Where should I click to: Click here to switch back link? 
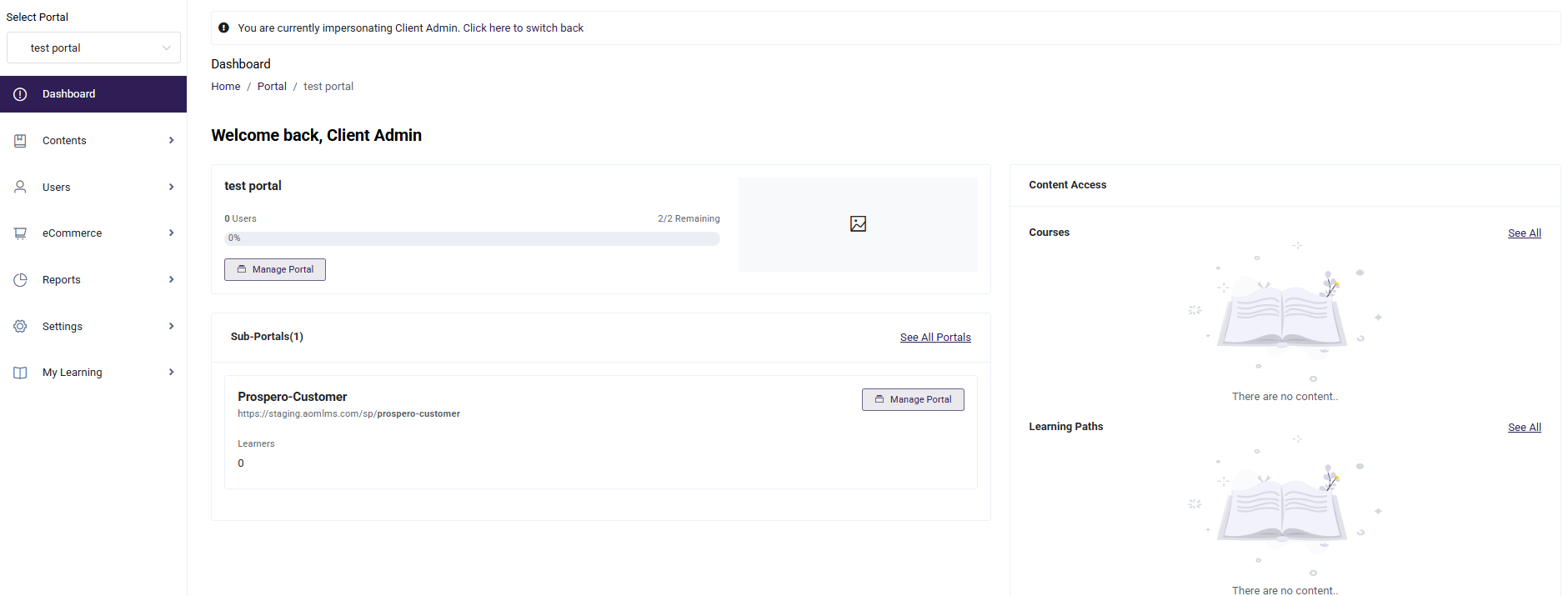[x=524, y=28]
